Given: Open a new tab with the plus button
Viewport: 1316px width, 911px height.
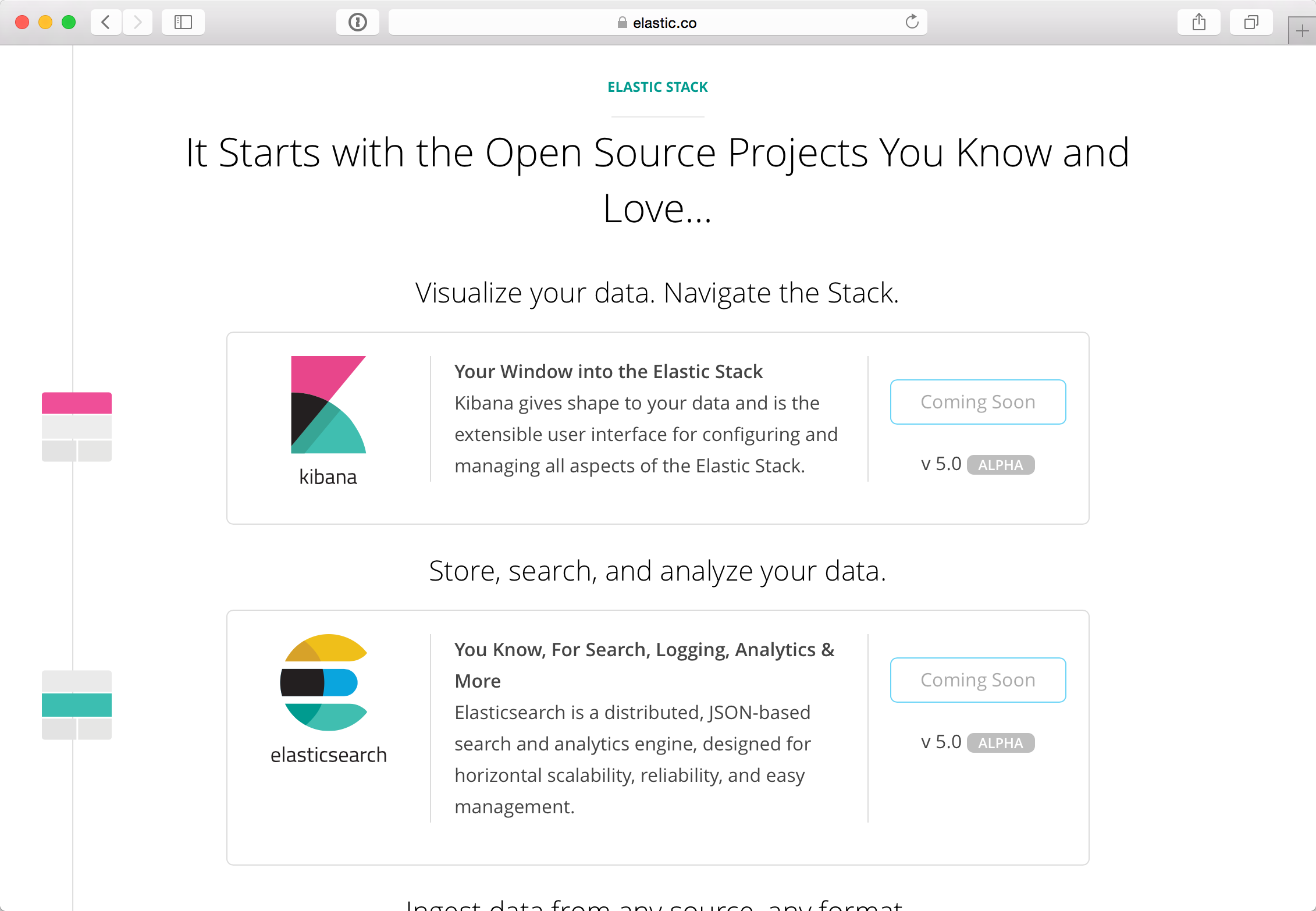Looking at the screenshot, I should (1301, 30).
